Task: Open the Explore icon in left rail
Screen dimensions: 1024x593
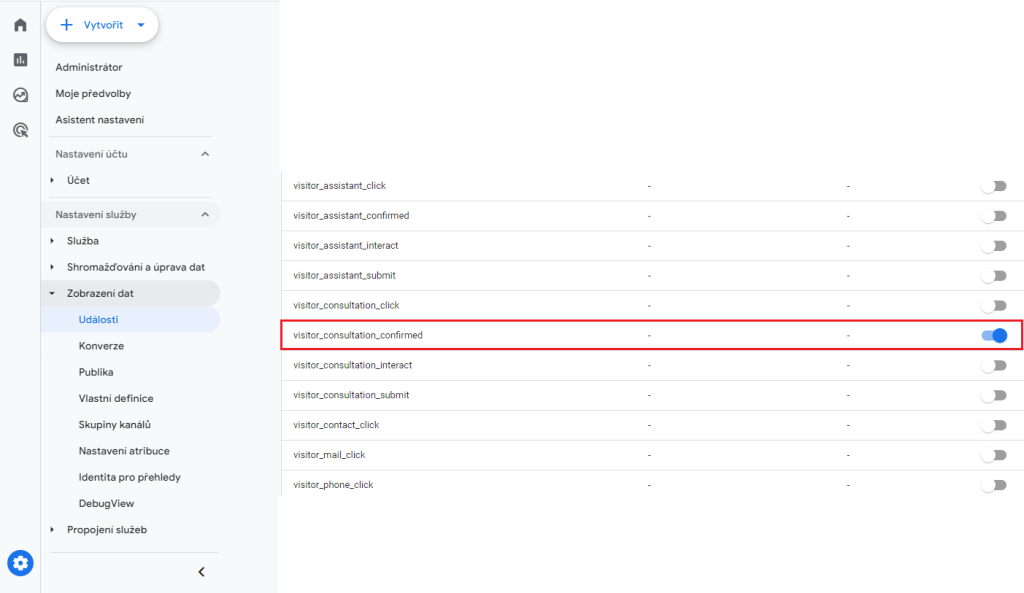Action: [x=20, y=95]
